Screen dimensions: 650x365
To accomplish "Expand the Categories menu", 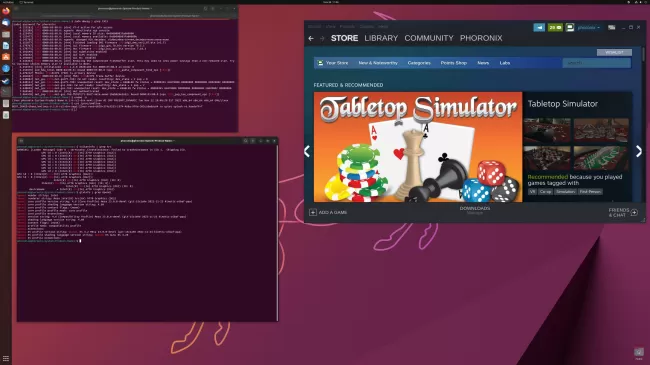I will (419, 63).
